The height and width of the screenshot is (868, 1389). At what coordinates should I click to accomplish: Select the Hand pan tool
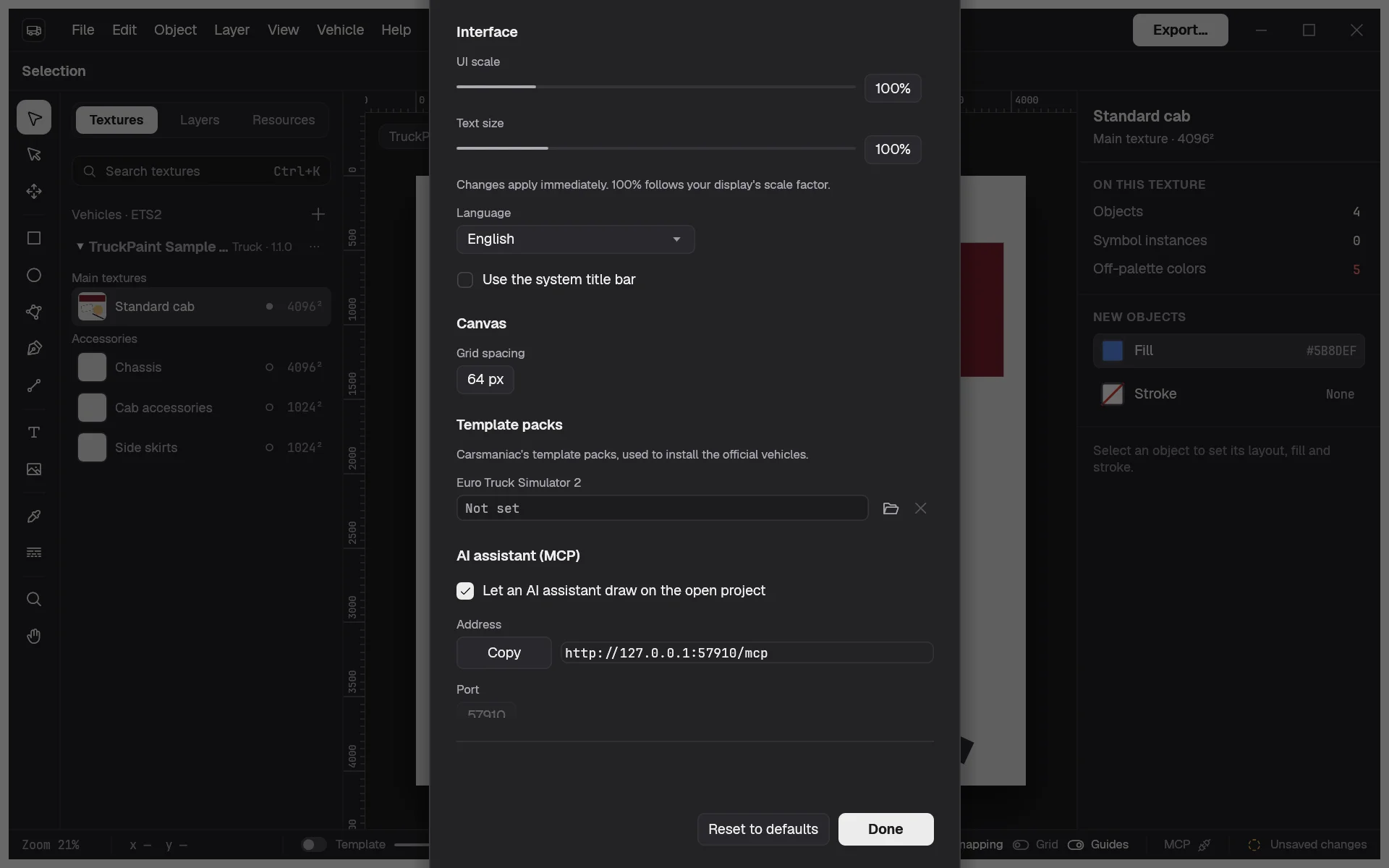pos(34,636)
